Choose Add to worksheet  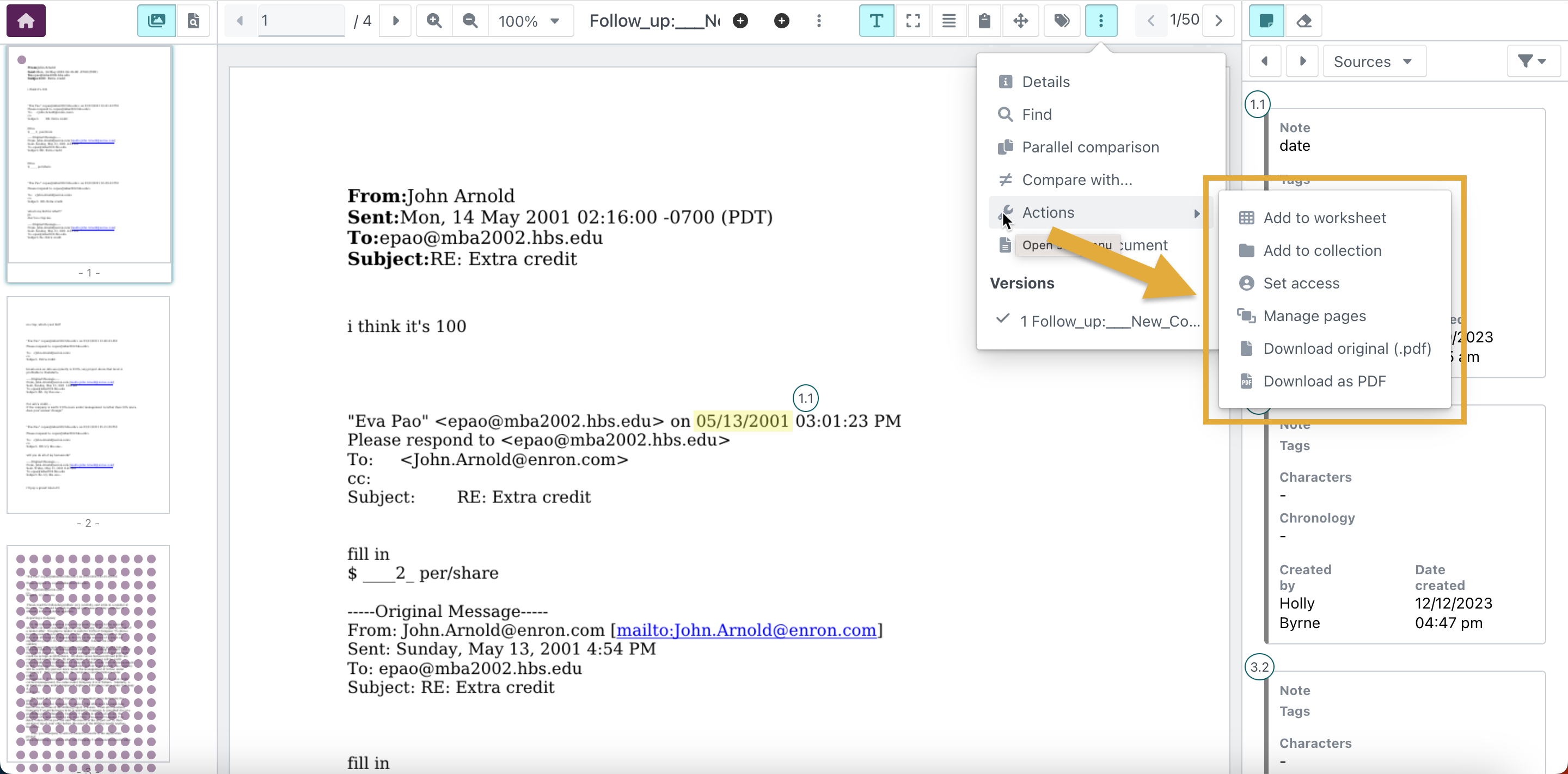tap(1334, 218)
